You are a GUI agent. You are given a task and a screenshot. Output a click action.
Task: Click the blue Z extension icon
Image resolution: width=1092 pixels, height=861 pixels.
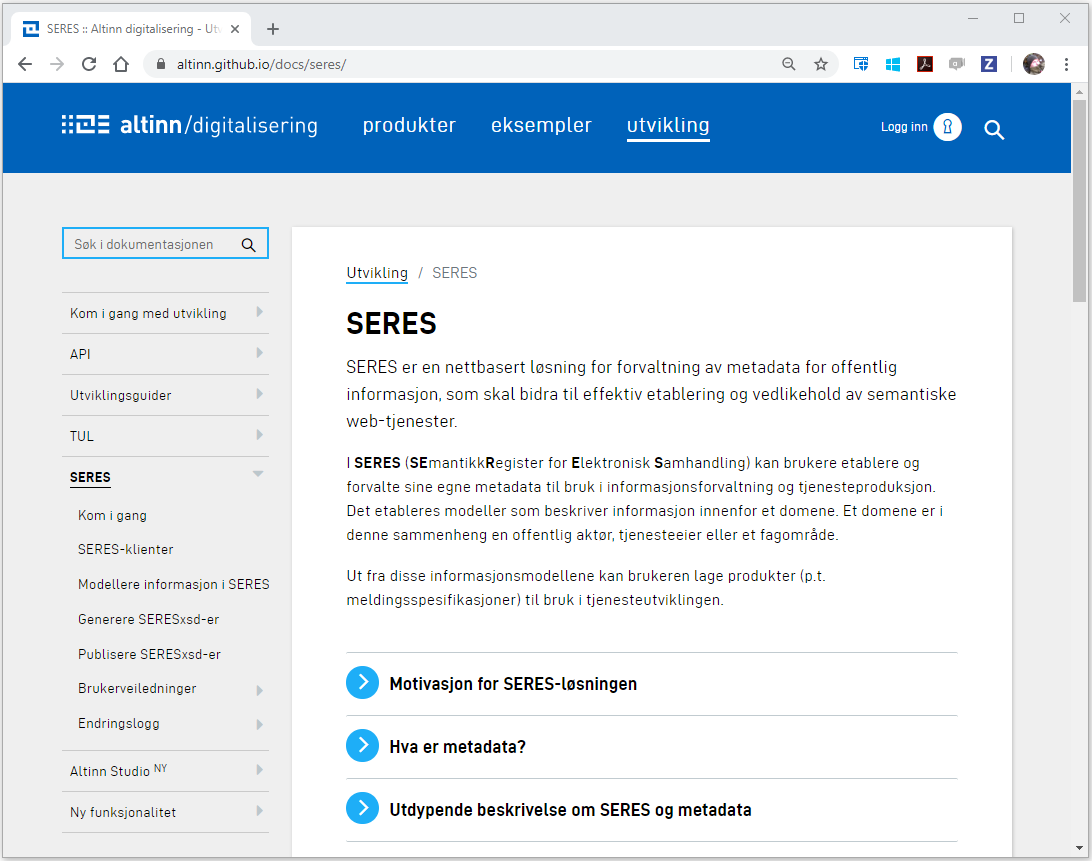click(x=989, y=64)
